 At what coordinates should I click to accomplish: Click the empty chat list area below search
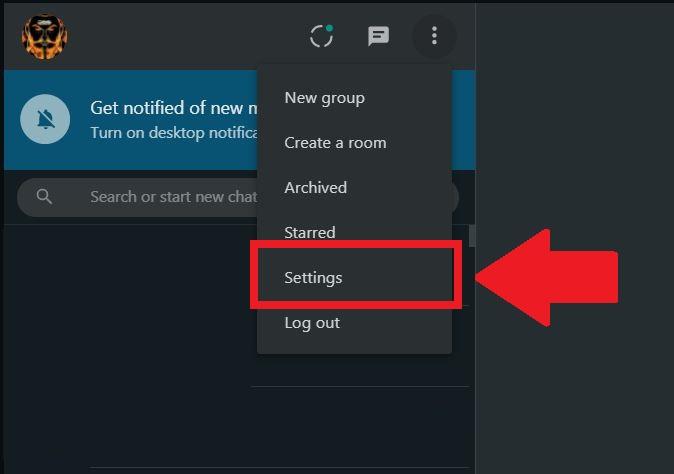129,344
